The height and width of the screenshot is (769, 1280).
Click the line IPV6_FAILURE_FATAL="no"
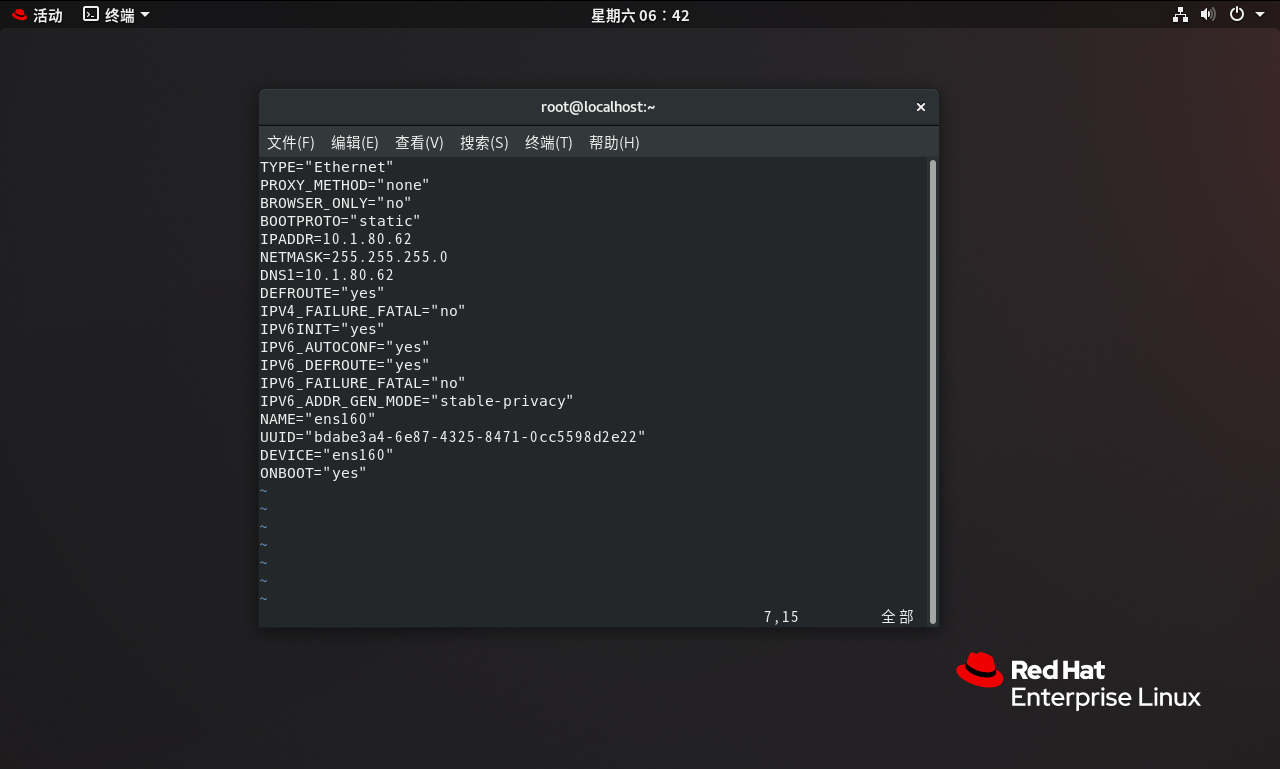[363, 383]
